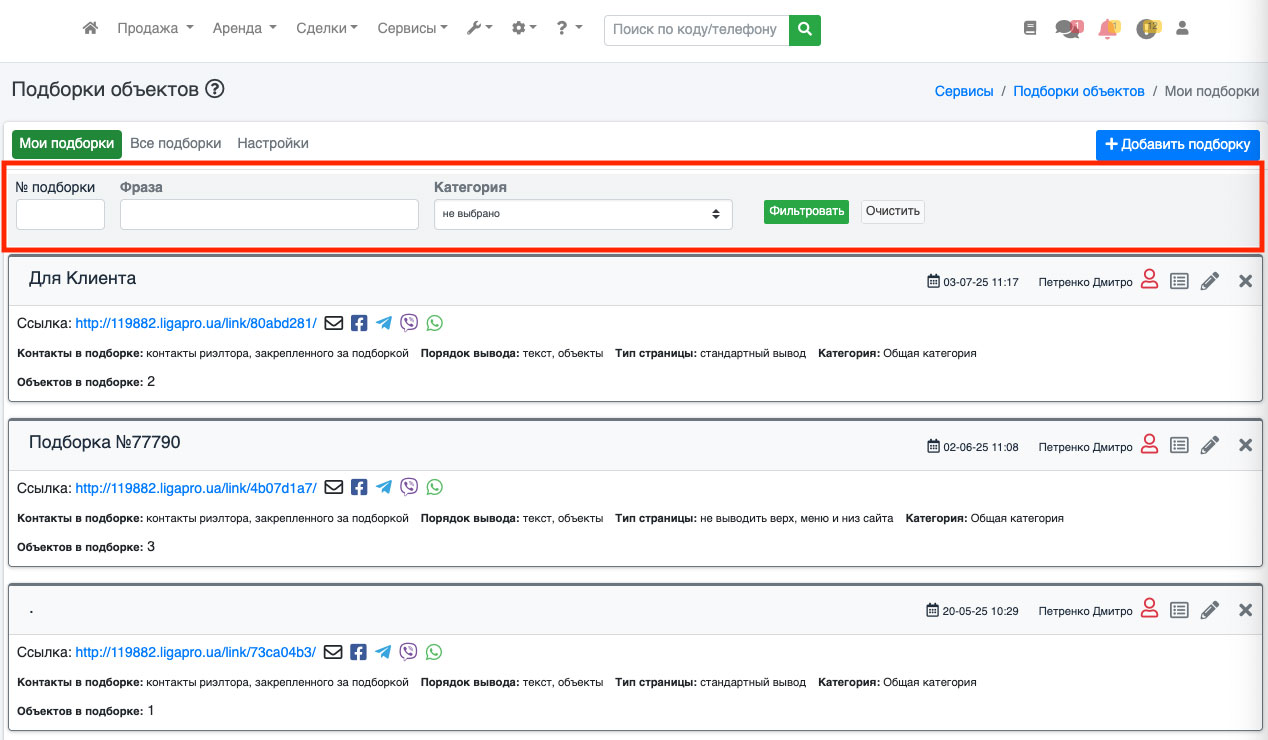
Task: Share 'Подборка №77790' link via Viber
Action: pos(409,487)
